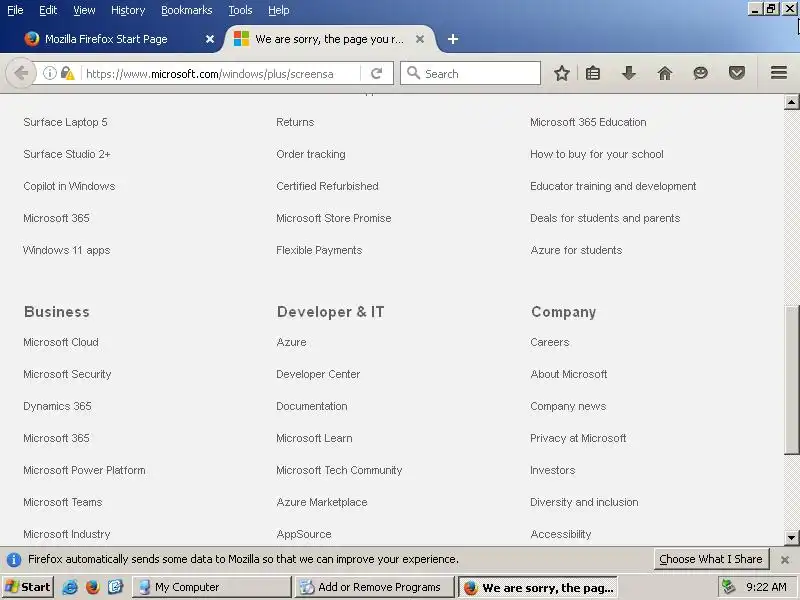
Task: Click the back navigation arrow
Action: tap(21, 73)
